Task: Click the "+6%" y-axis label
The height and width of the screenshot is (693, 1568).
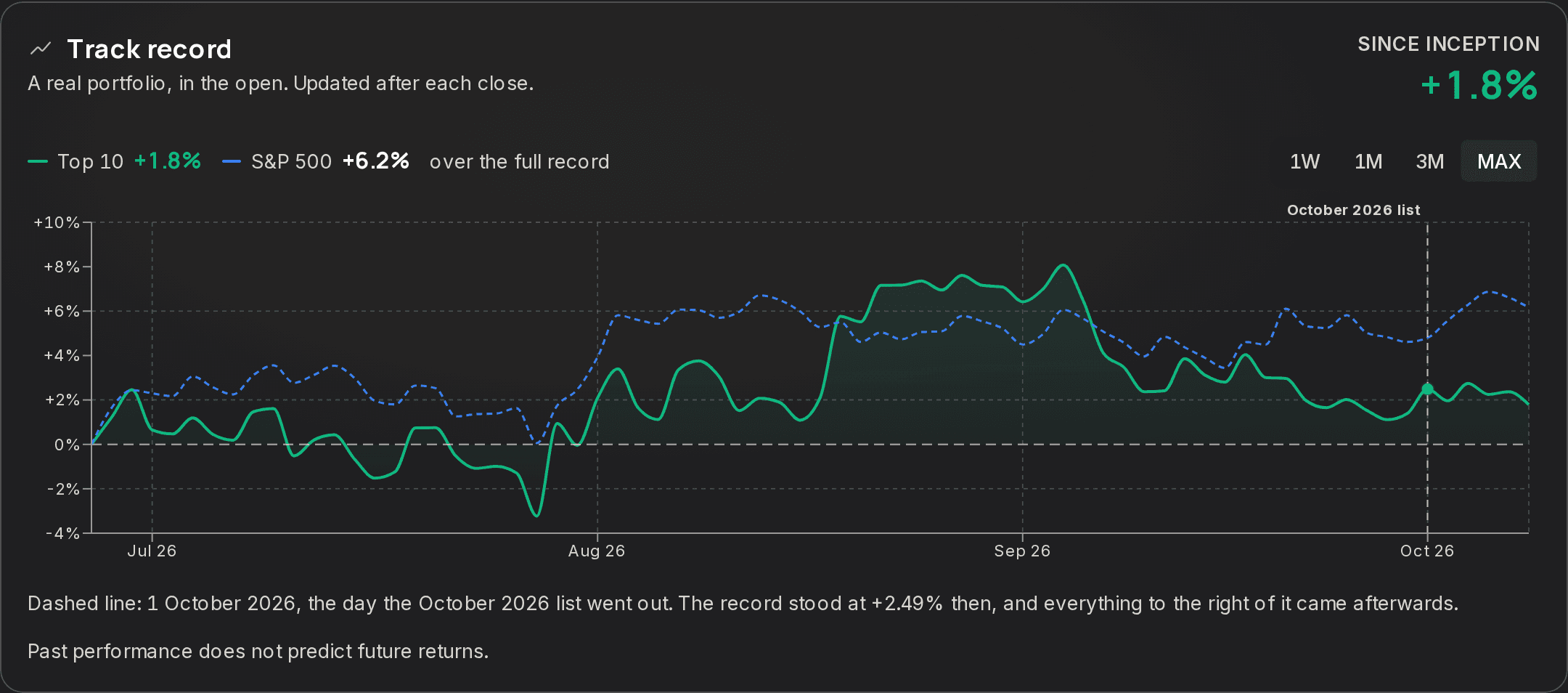Action: (62, 311)
